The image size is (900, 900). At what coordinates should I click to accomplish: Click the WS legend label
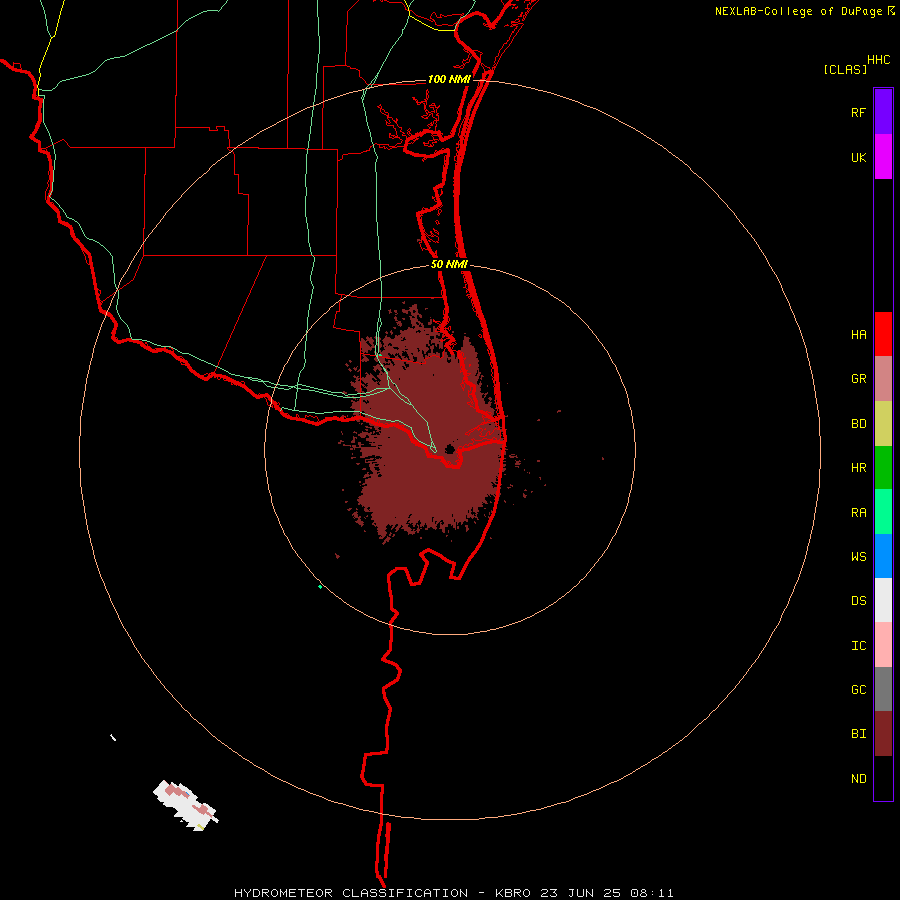858,557
